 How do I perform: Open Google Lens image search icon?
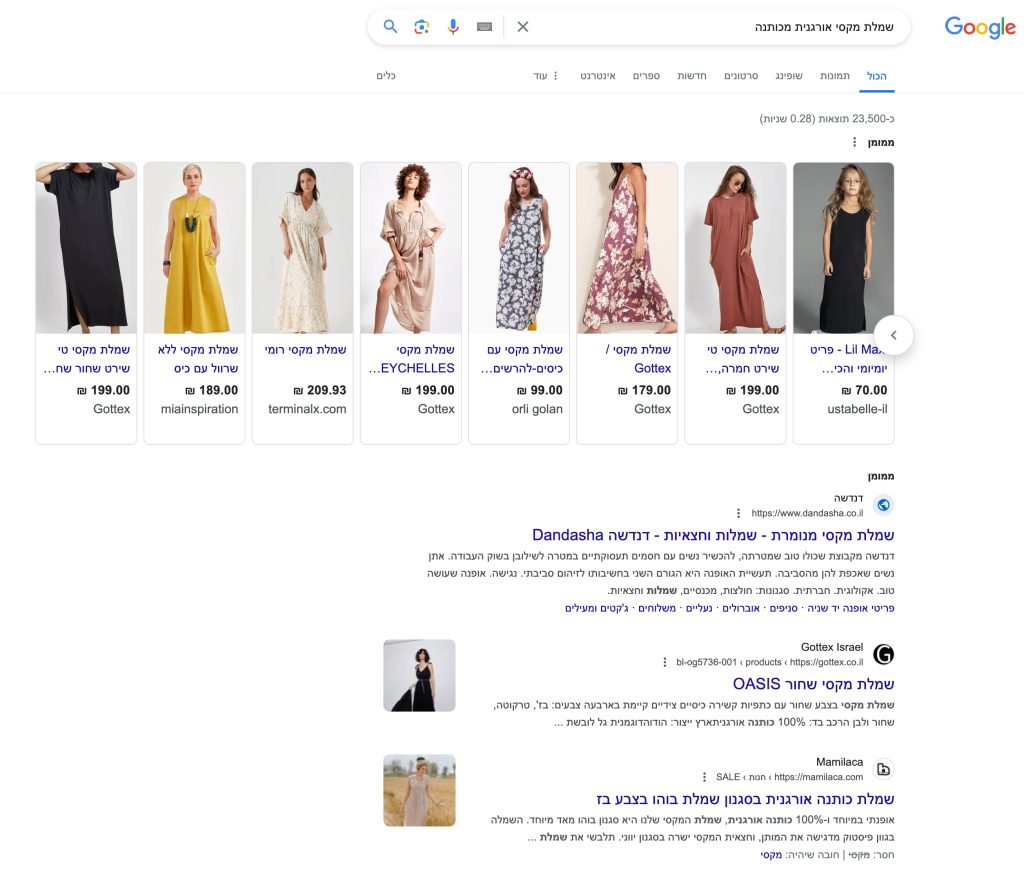pos(421,27)
